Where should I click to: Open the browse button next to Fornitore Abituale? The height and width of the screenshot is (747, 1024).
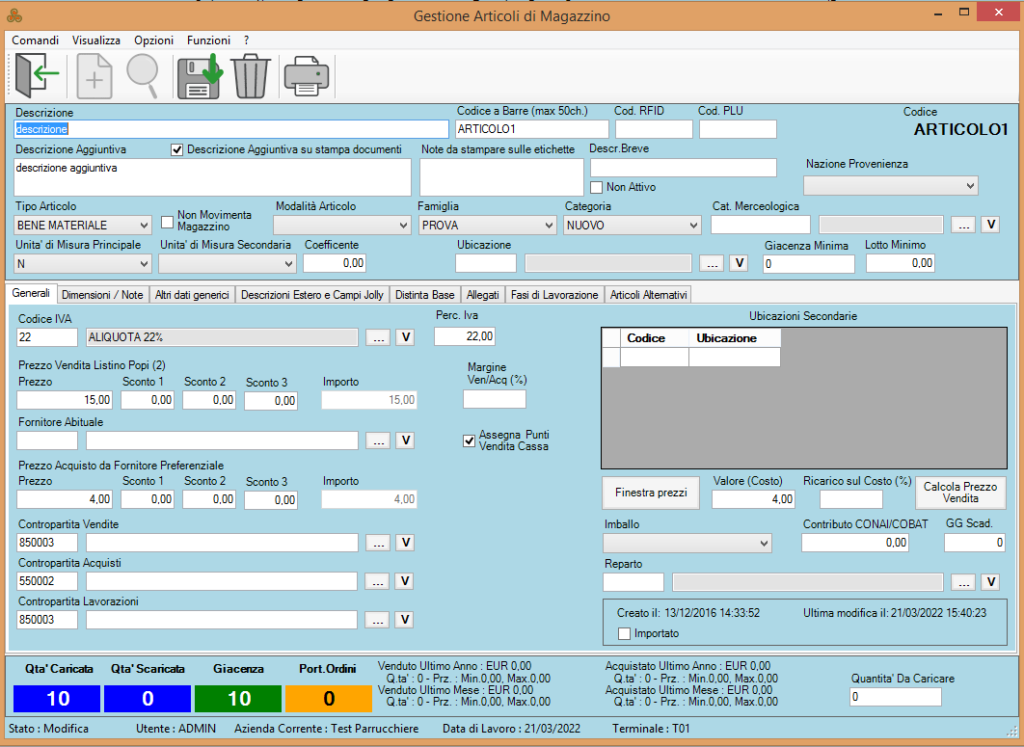click(378, 440)
